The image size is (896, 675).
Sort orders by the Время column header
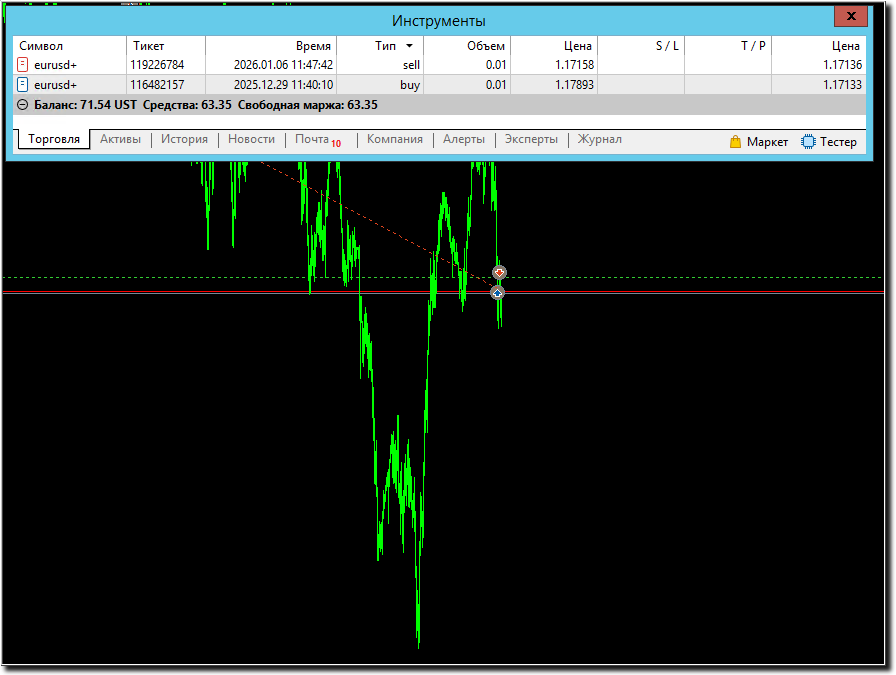[313, 46]
